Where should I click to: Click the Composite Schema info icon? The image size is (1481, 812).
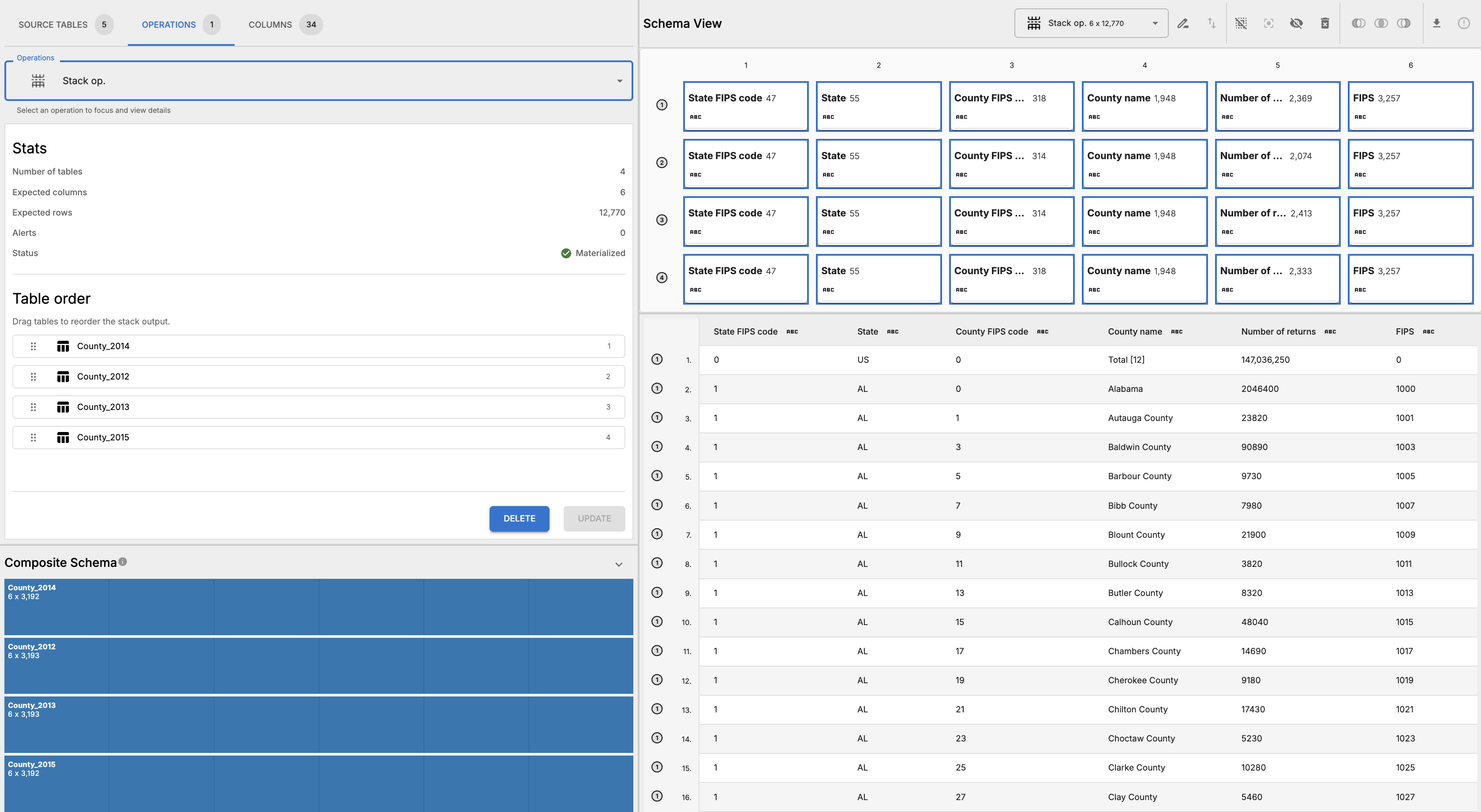click(x=123, y=562)
